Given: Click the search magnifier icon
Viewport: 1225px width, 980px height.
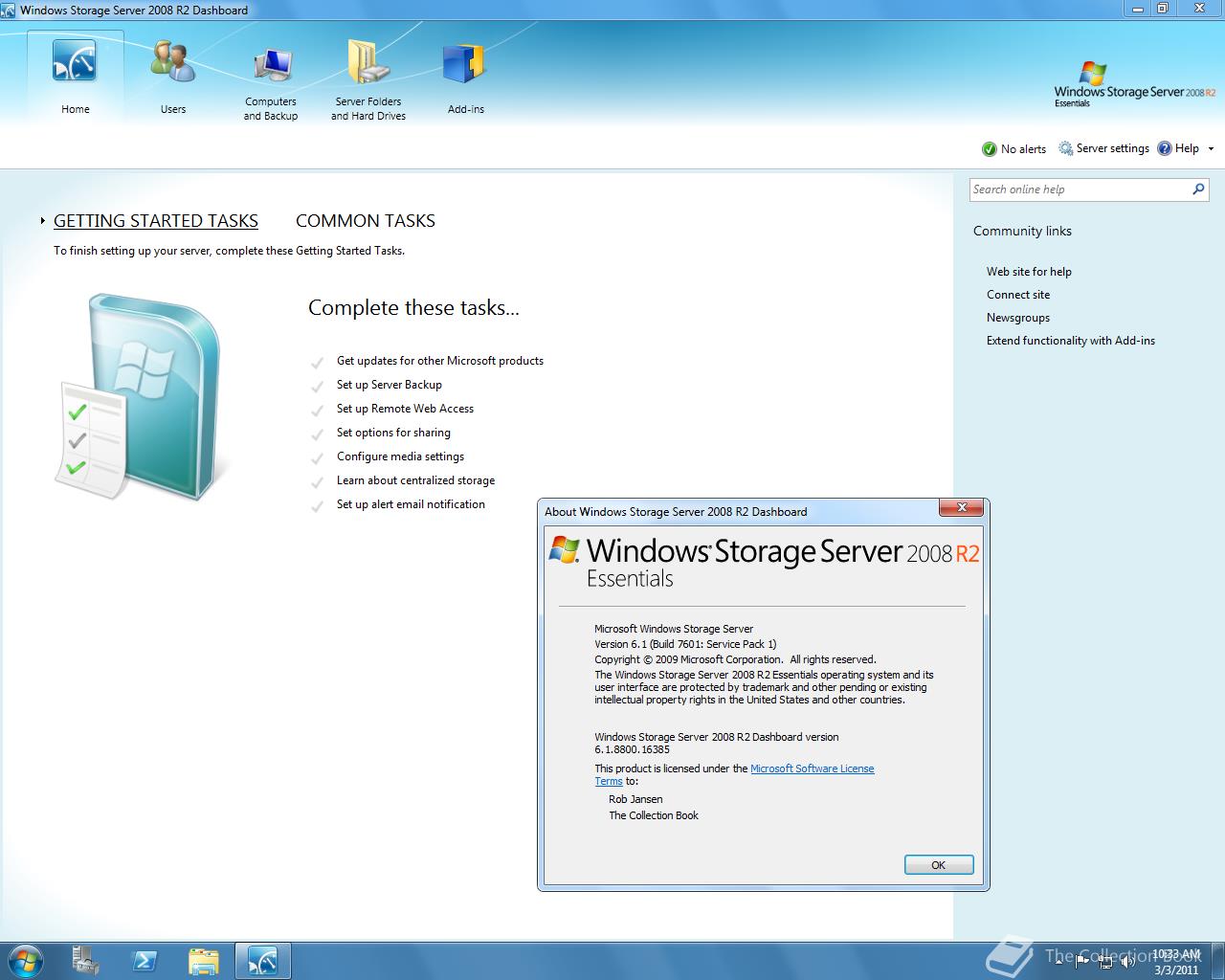Looking at the screenshot, I should (x=1198, y=189).
